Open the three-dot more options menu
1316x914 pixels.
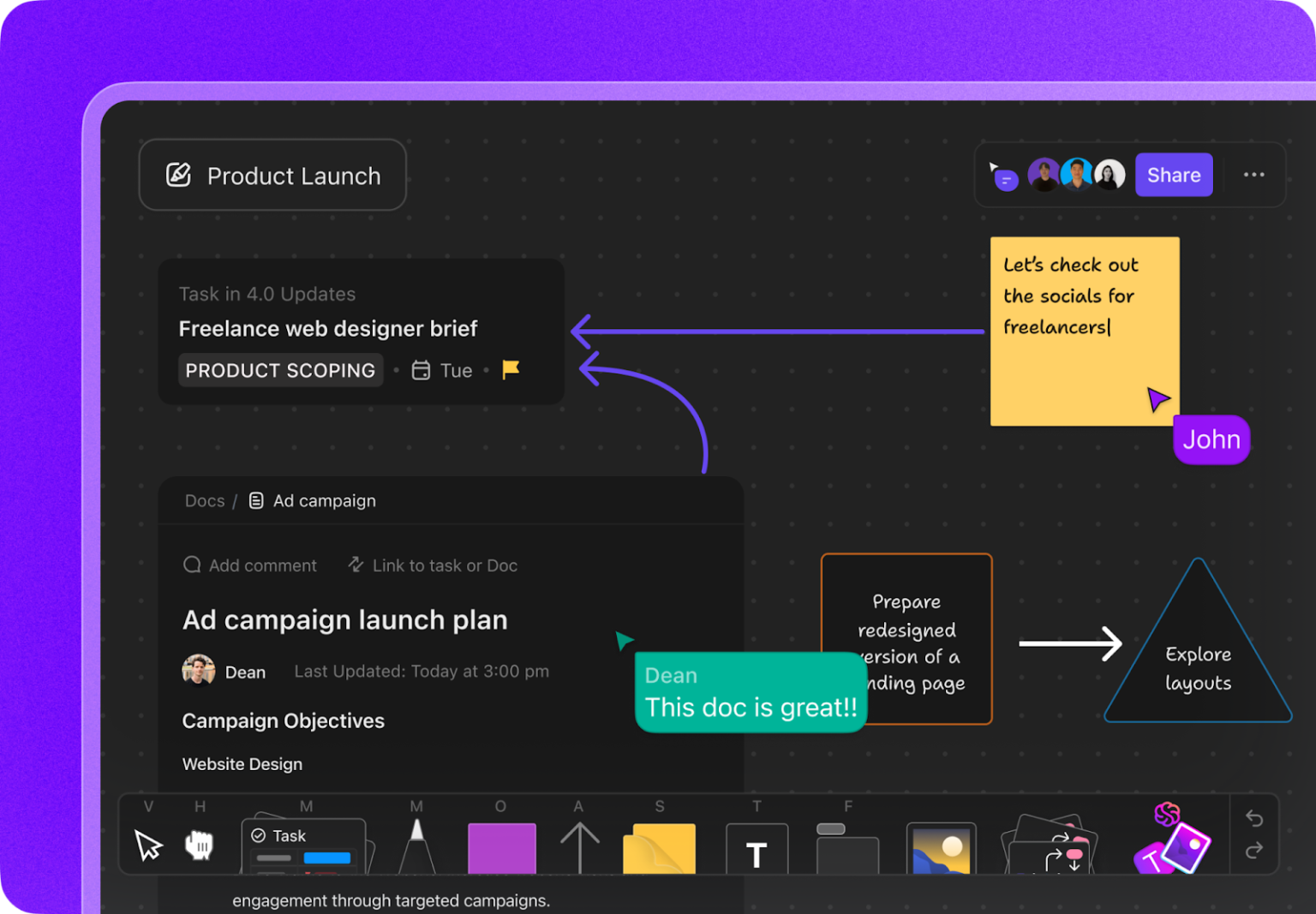click(1254, 175)
